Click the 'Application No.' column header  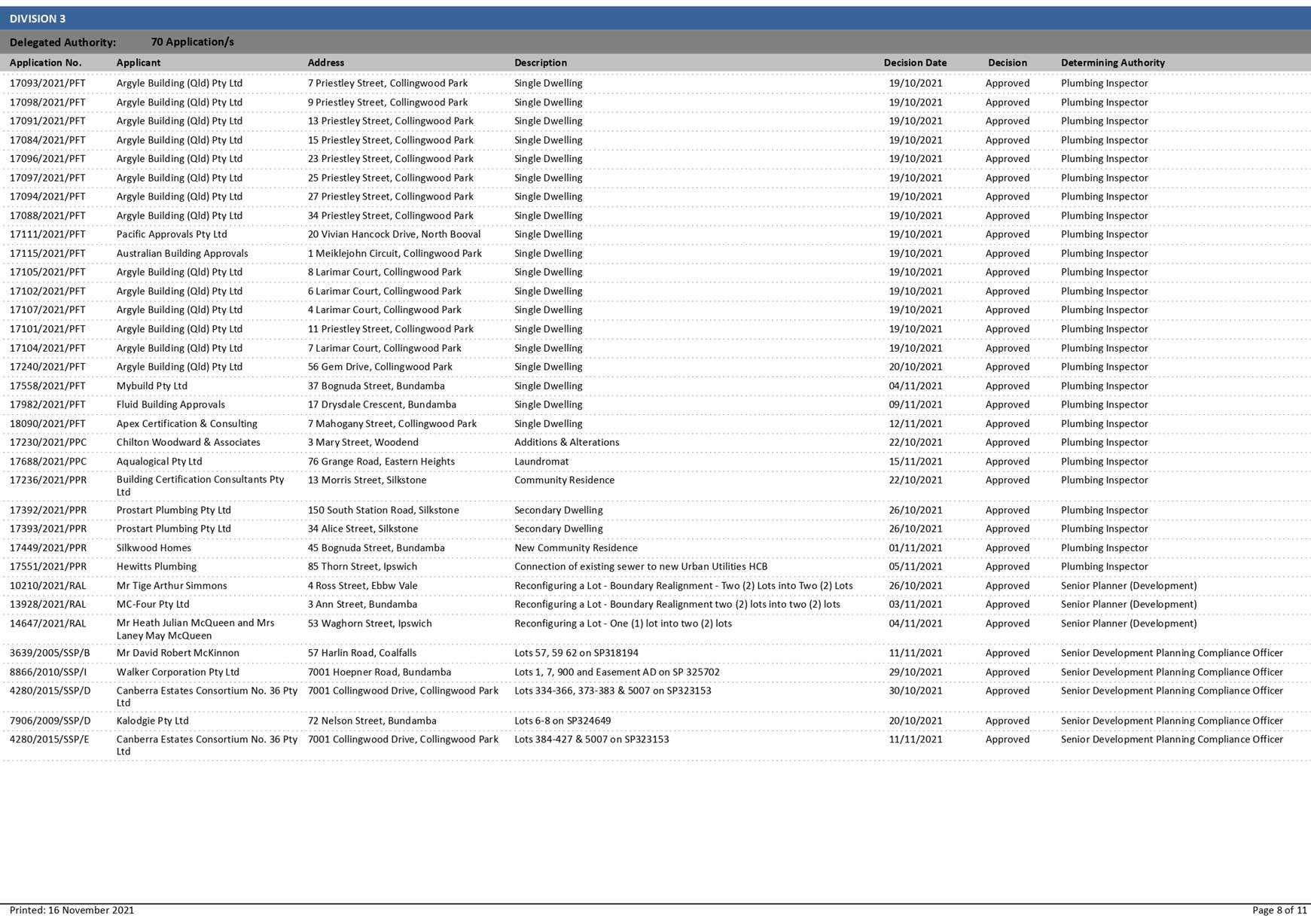pos(45,63)
